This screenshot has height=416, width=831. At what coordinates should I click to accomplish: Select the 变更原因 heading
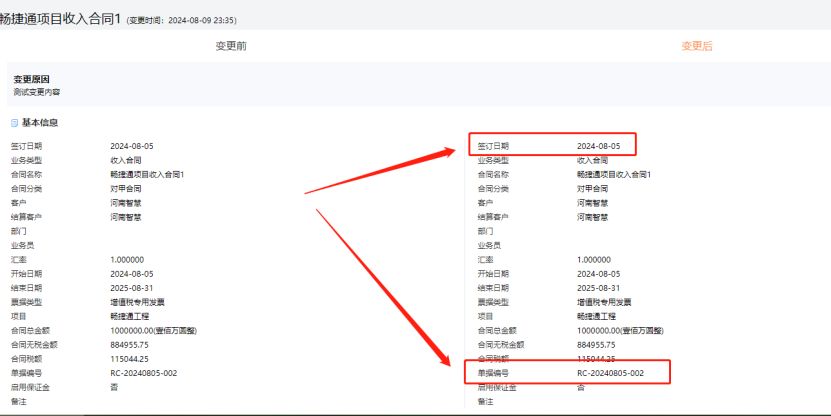point(32,79)
